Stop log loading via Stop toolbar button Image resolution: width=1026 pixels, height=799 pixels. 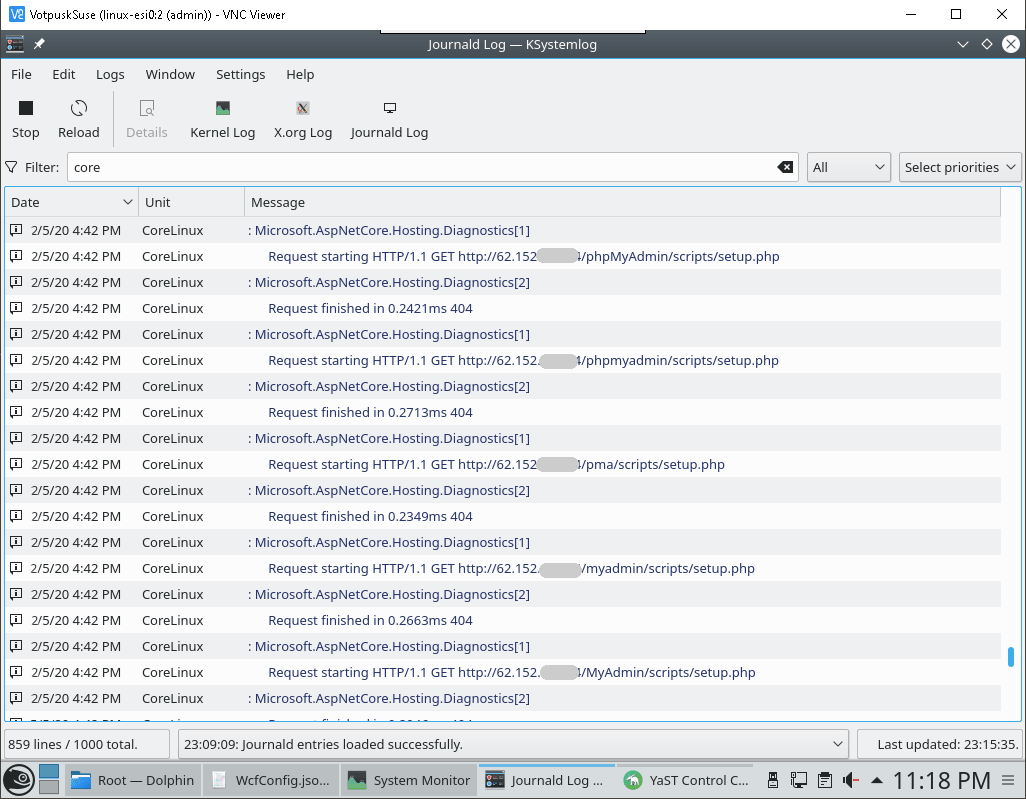pyautogui.click(x=26, y=118)
